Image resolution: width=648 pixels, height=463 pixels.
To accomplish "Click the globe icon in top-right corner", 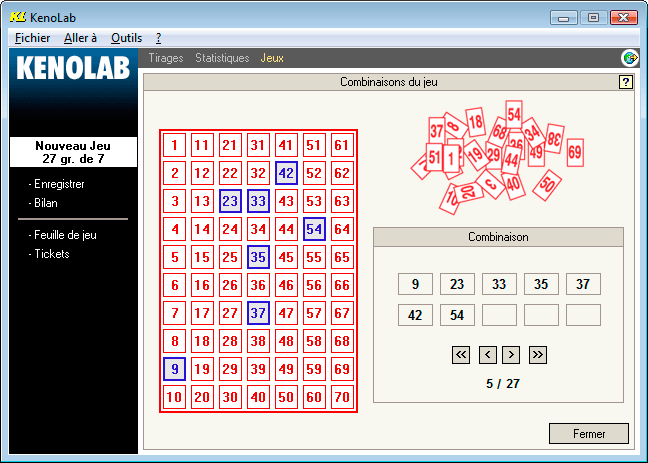I will click(630, 58).
